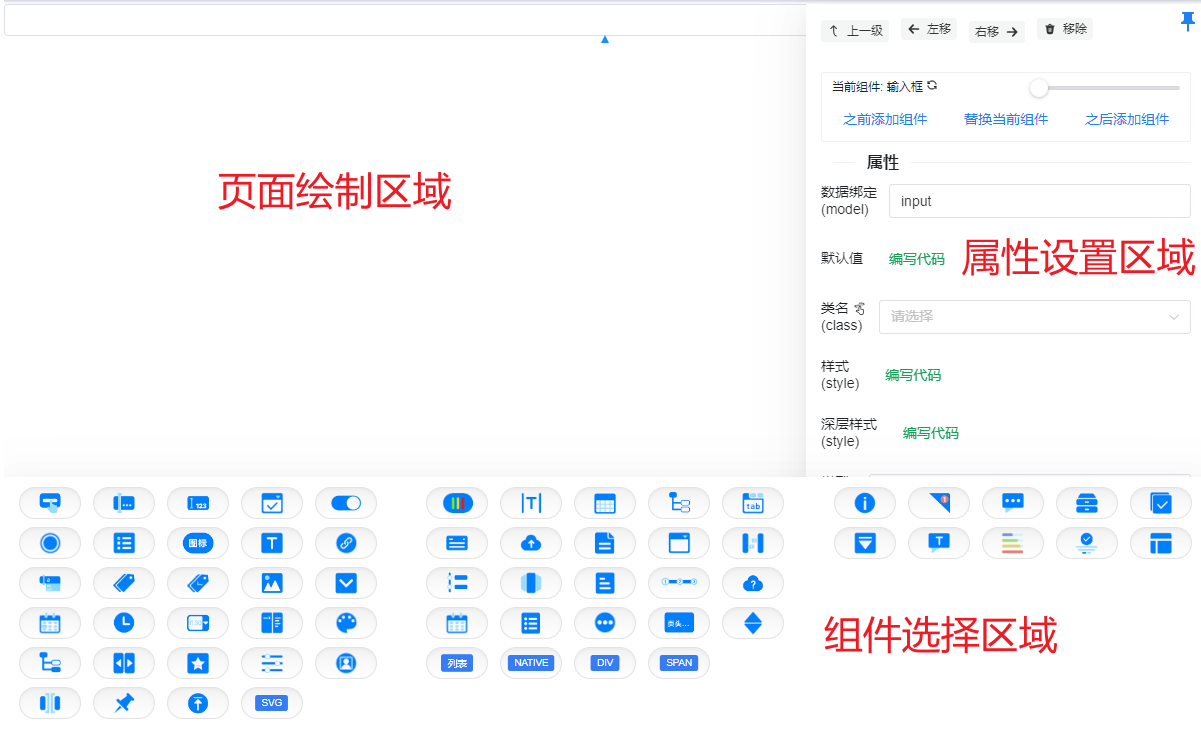
Task: Select the calendar date component icon
Action: point(50,623)
